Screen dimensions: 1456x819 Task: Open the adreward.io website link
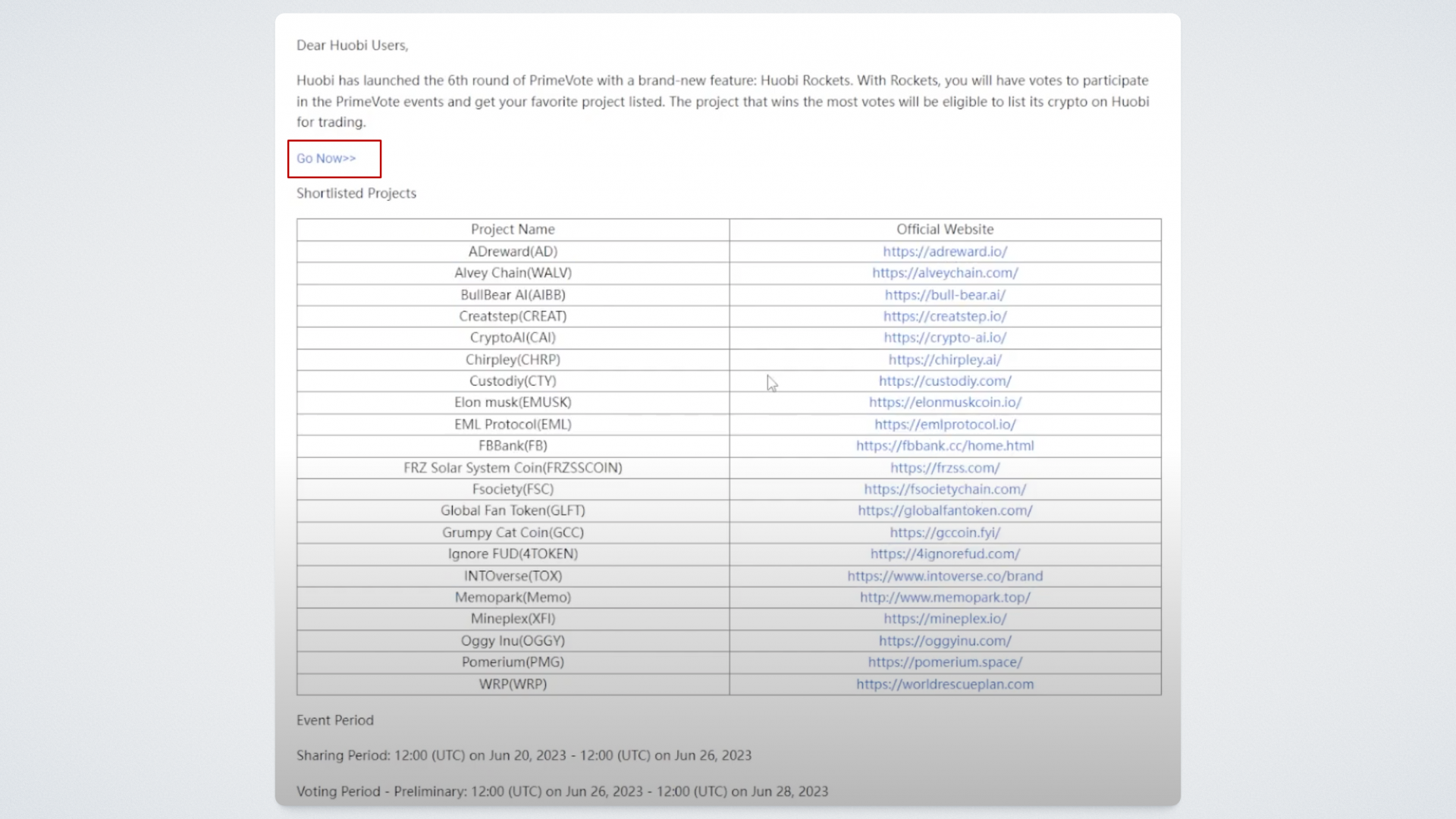[x=945, y=252]
